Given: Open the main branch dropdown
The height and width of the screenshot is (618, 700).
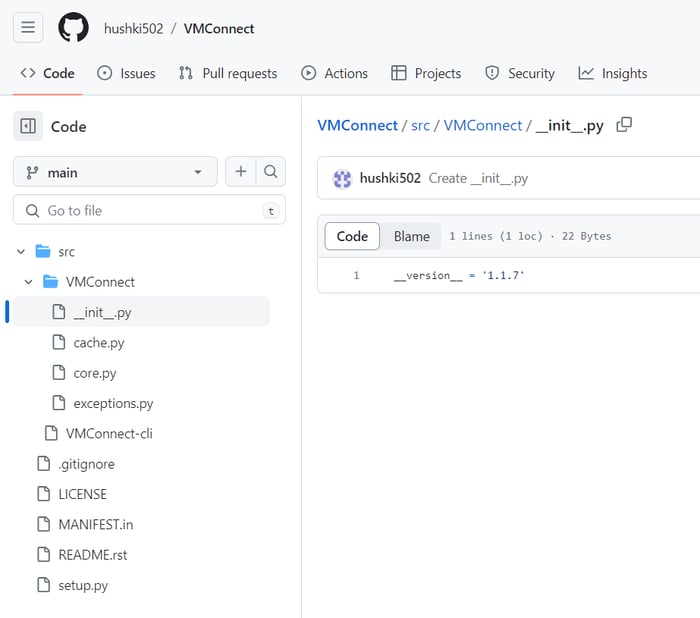Looking at the screenshot, I should point(115,172).
